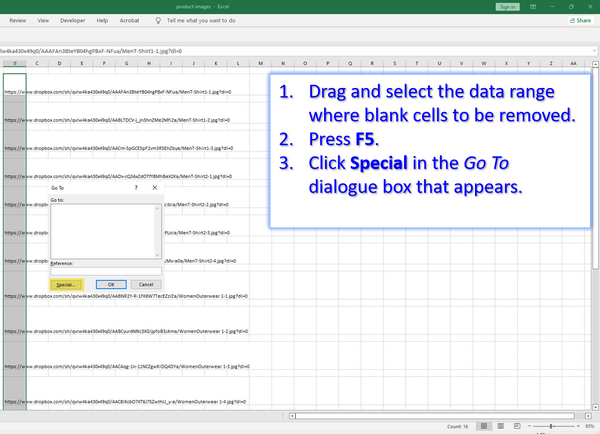
Task: Click the Share button
Action: tap(580, 19)
